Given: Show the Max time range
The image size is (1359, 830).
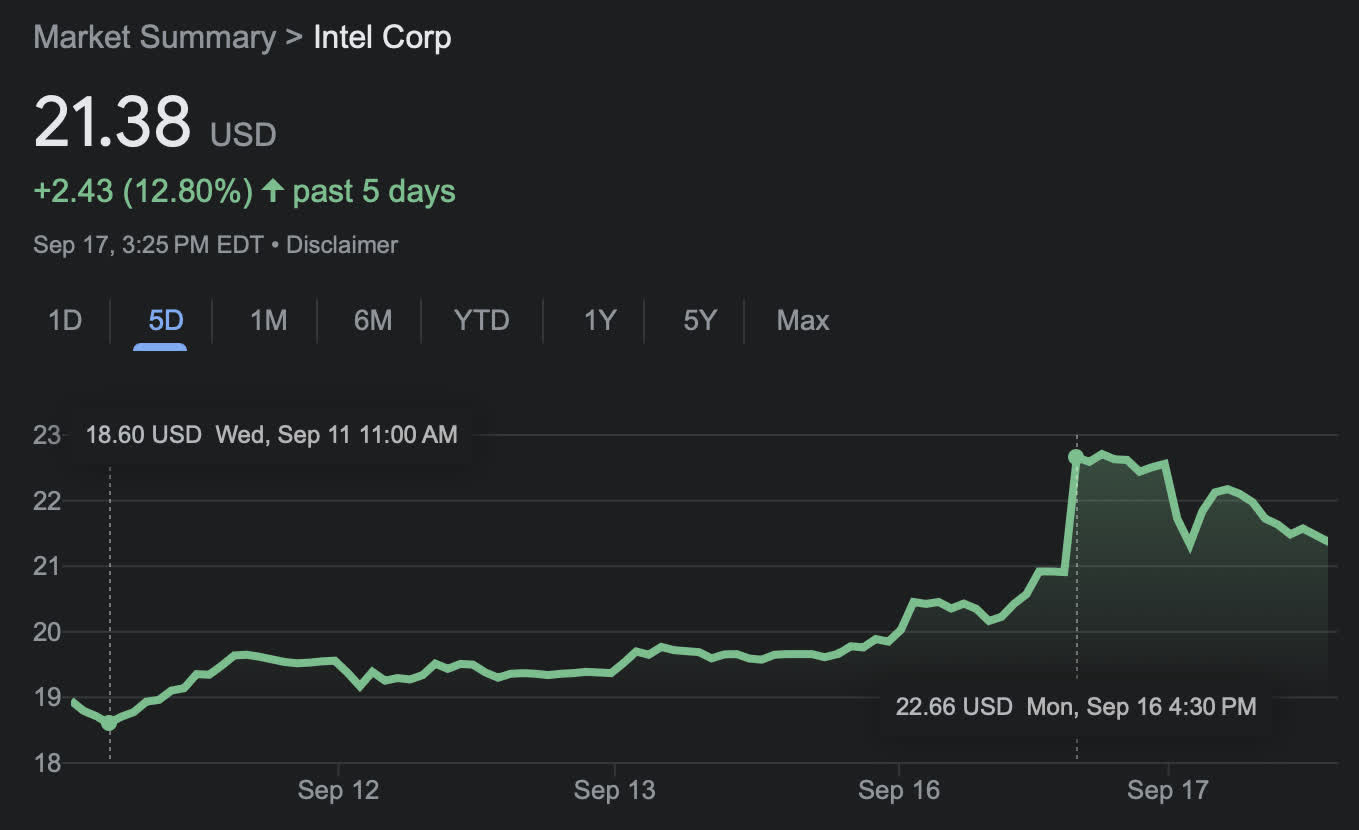Looking at the screenshot, I should [x=802, y=320].
